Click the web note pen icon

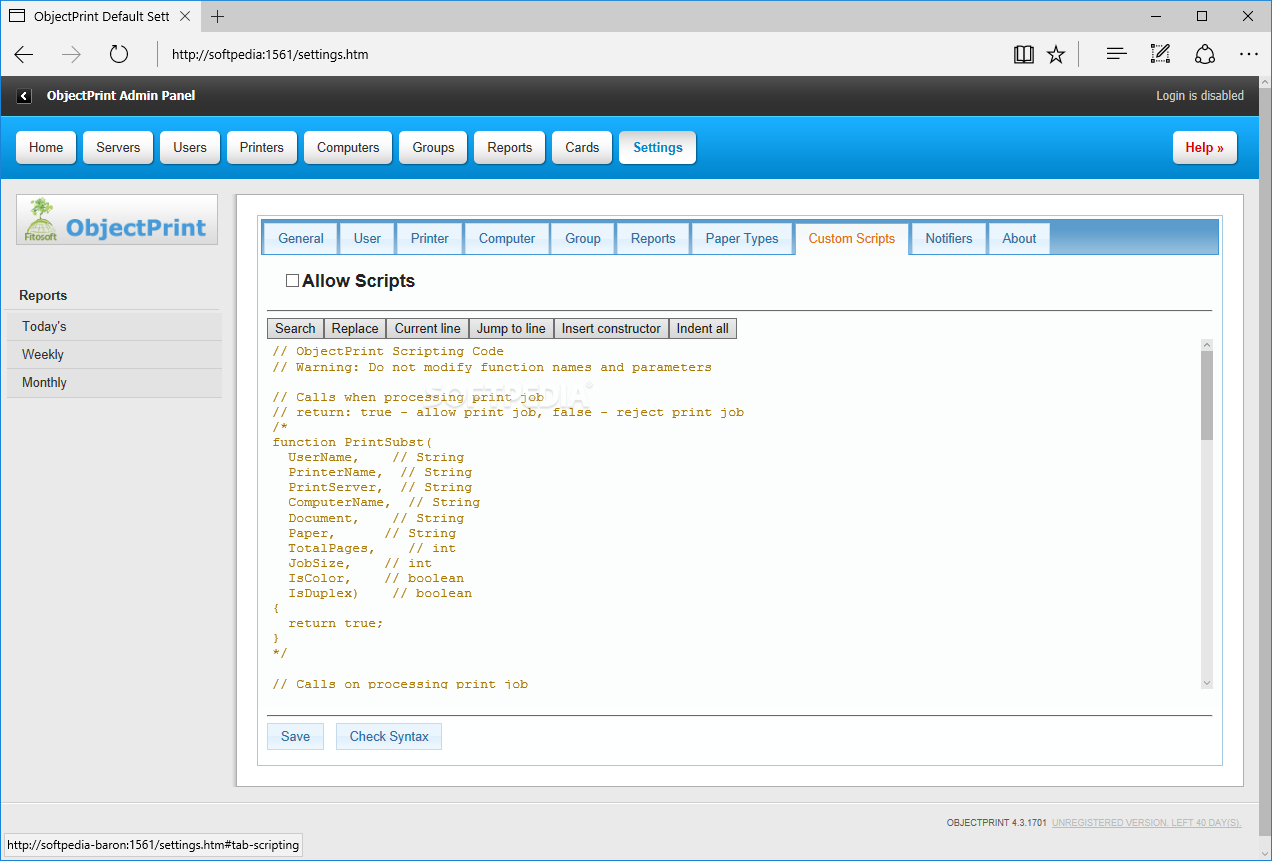click(1161, 54)
